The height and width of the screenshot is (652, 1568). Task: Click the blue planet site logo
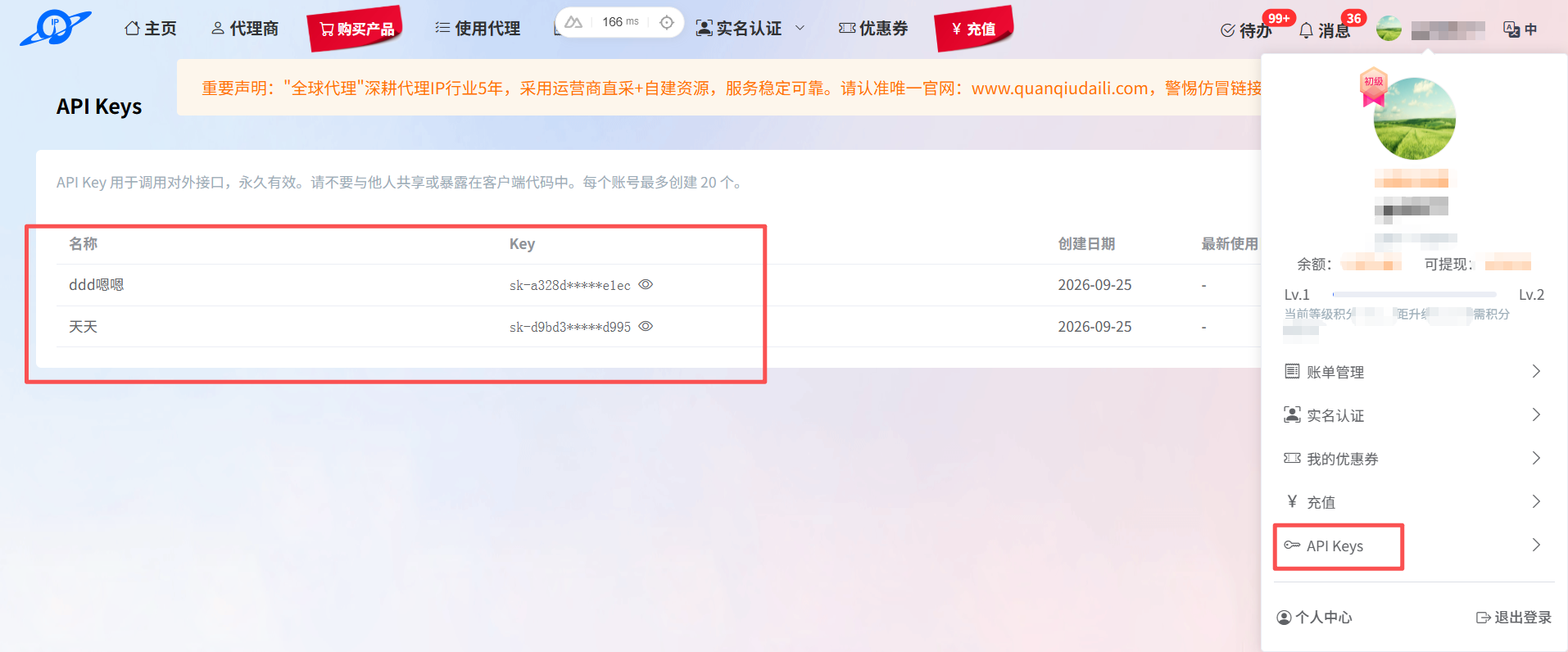(55, 28)
